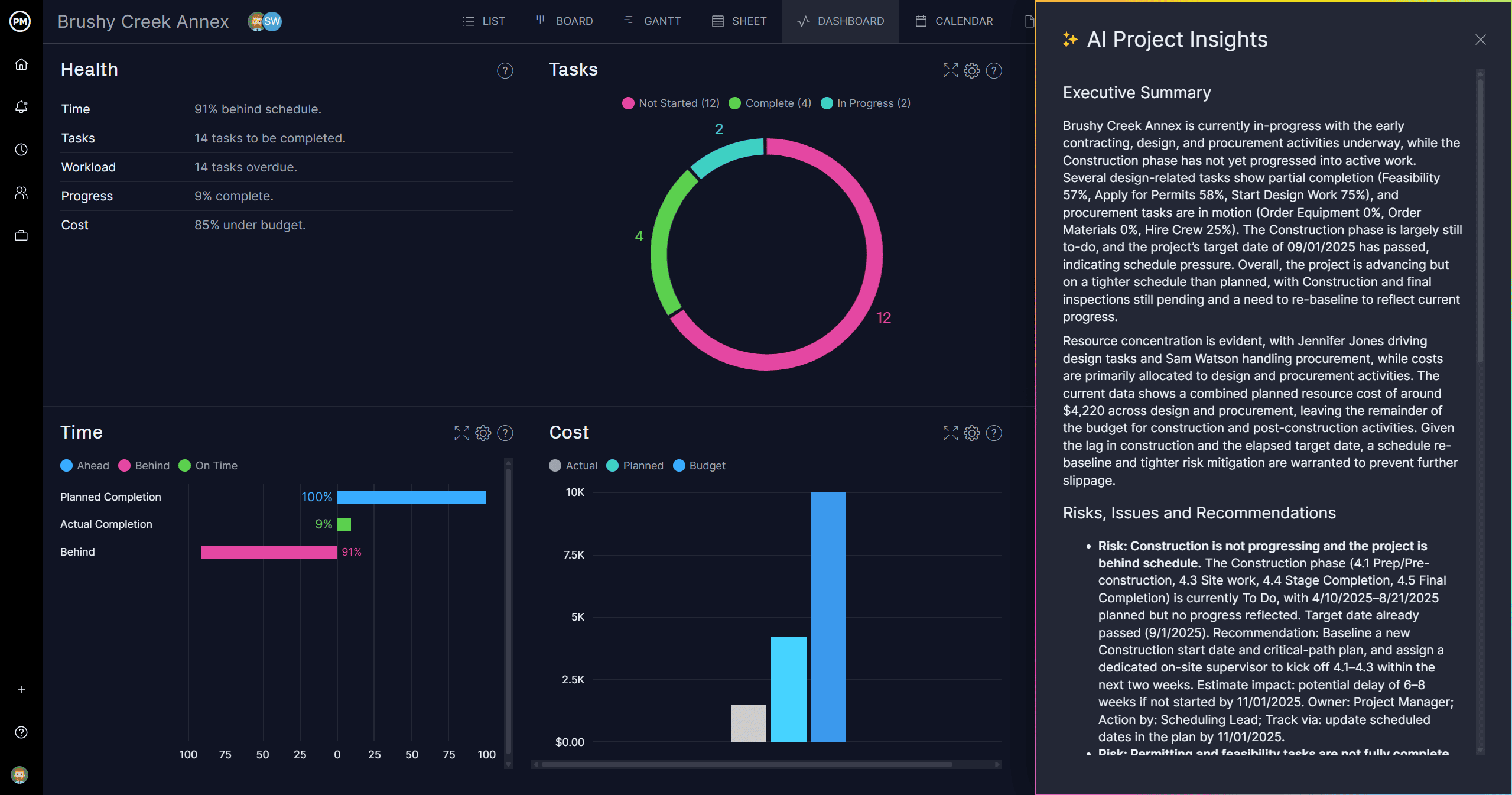
Task: Click the blue Budget bar in Cost chart
Action: coord(828,616)
